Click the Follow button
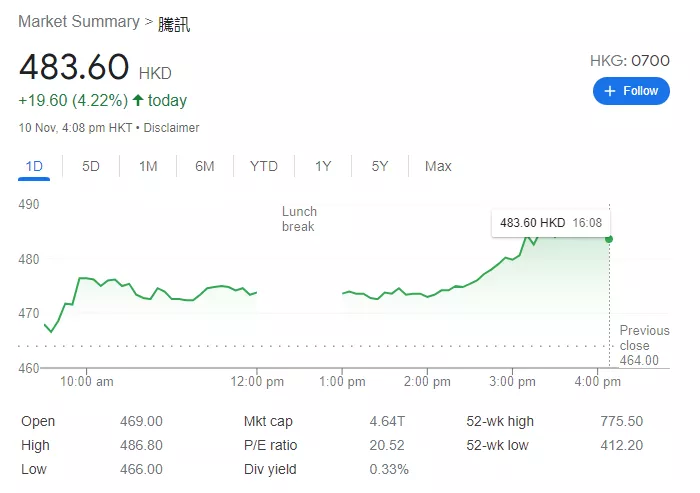 [630, 91]
